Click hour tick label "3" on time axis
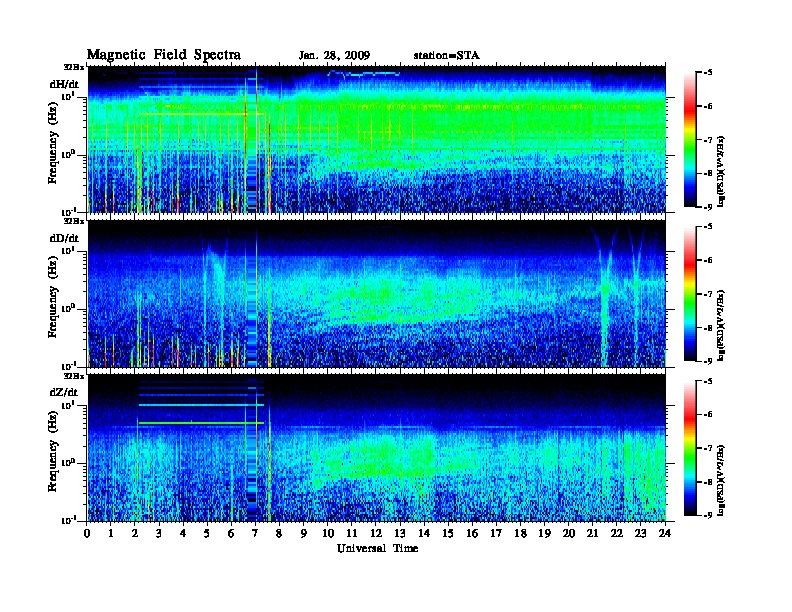The image size is (792, 612). click(159, 533)
